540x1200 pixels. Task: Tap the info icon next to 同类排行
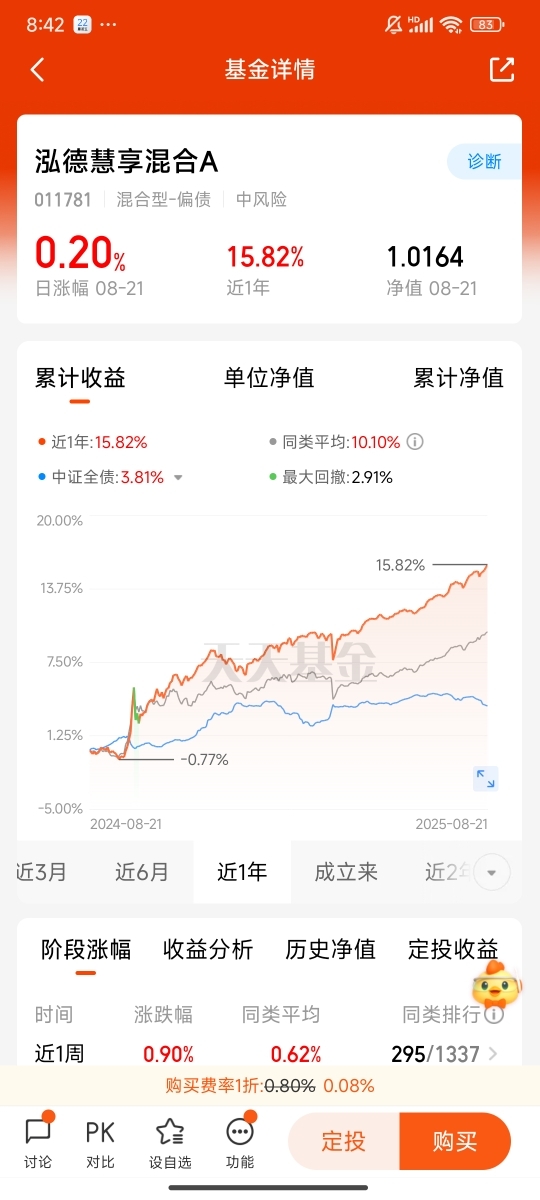[493, 1015]
